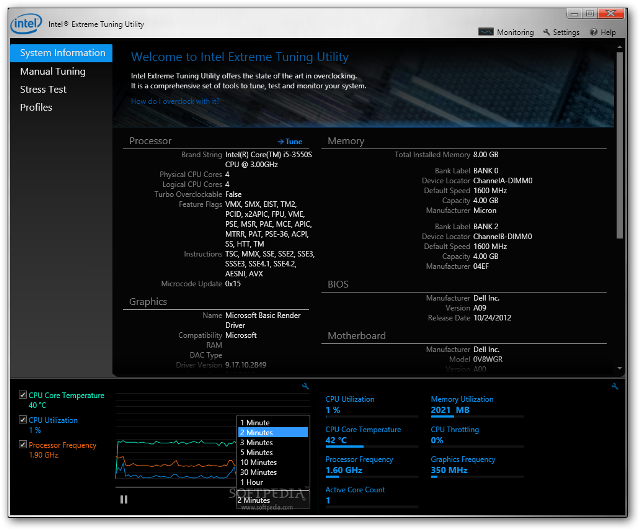Click the Turbo Overclockable False value

[x=233, y=194]
